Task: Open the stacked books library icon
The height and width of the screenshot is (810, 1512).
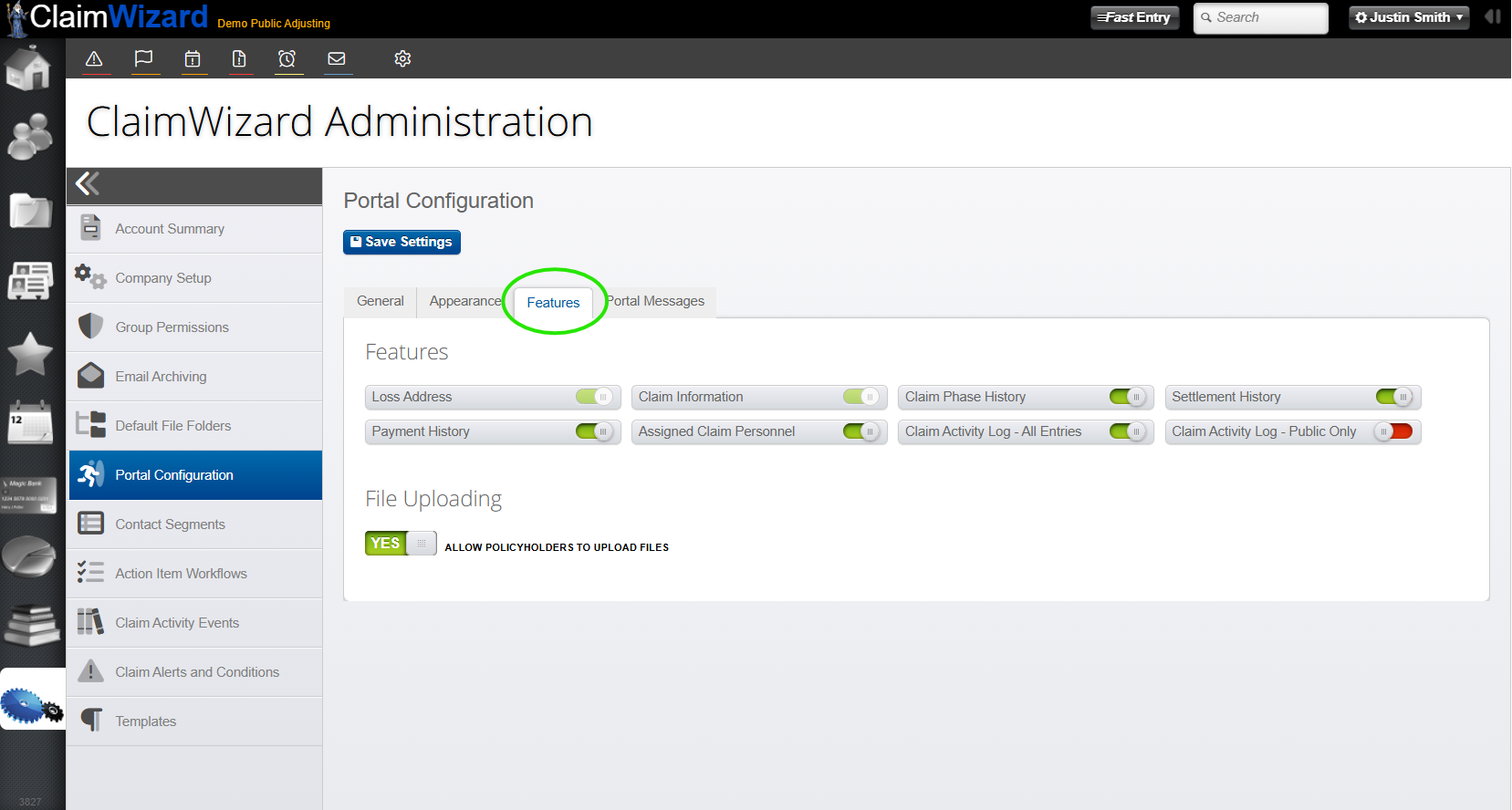Action: click(32, 626)
